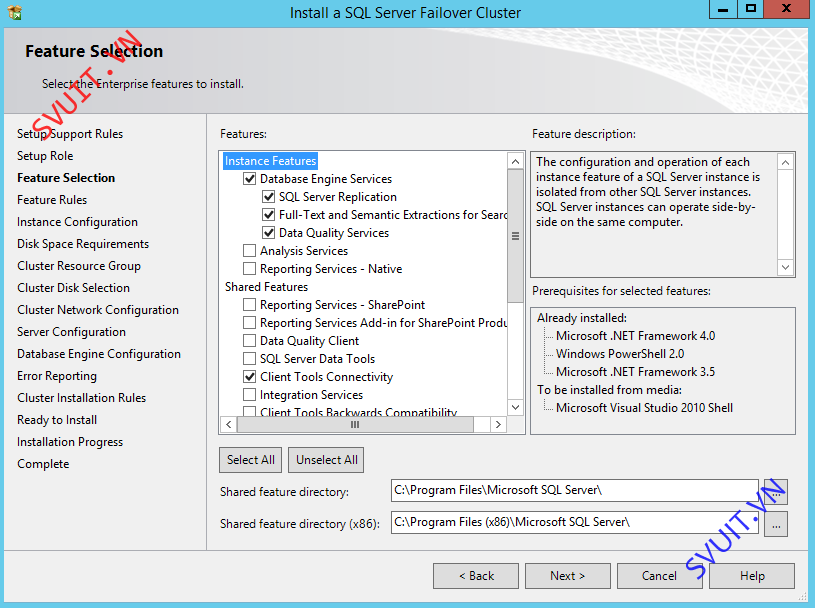This screenshot has height=608, width=815.
Task: Click 'Already installed:' prerequisites heading
Action: tap(582, 318)
